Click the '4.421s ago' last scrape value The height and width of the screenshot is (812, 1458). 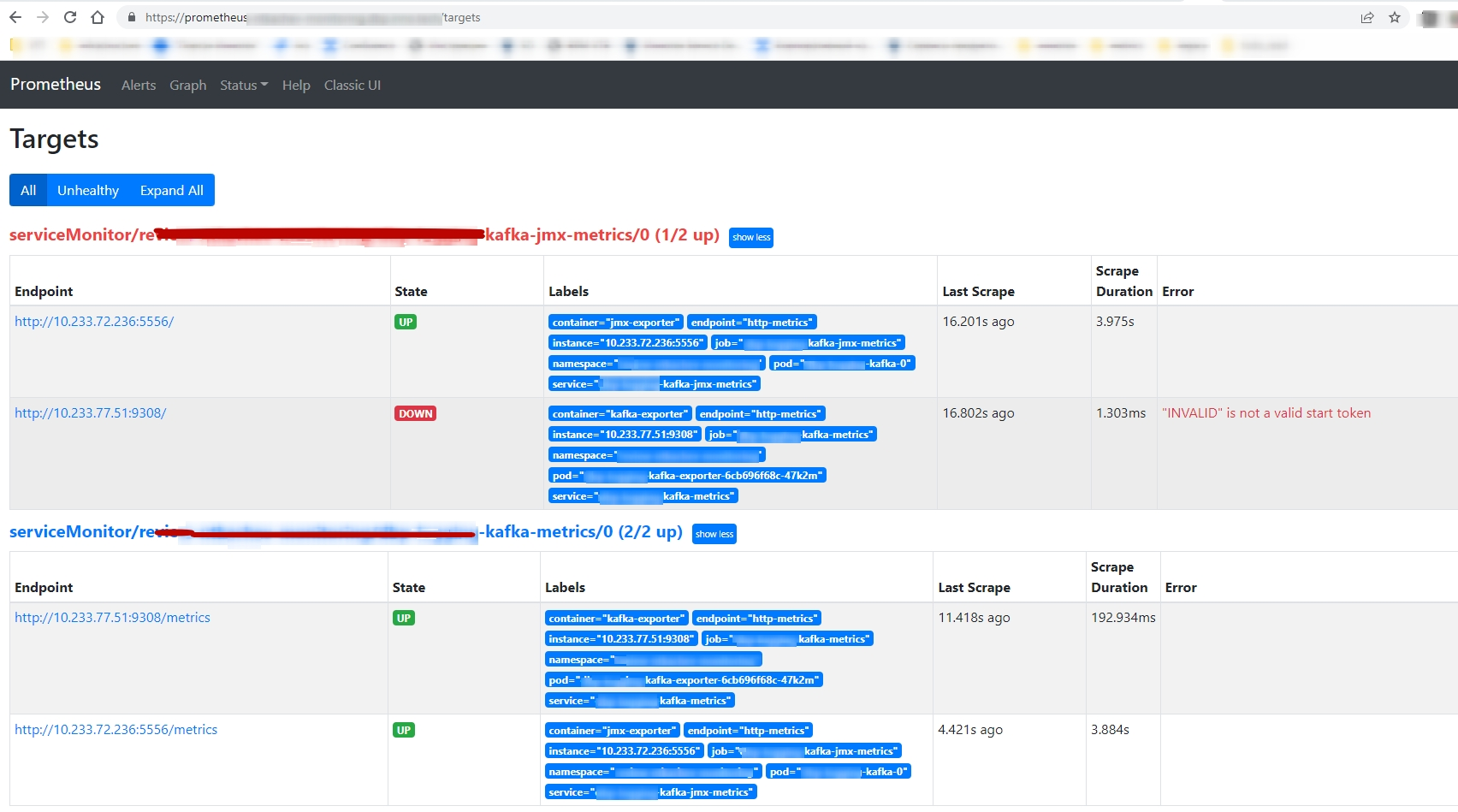(970, 730)
